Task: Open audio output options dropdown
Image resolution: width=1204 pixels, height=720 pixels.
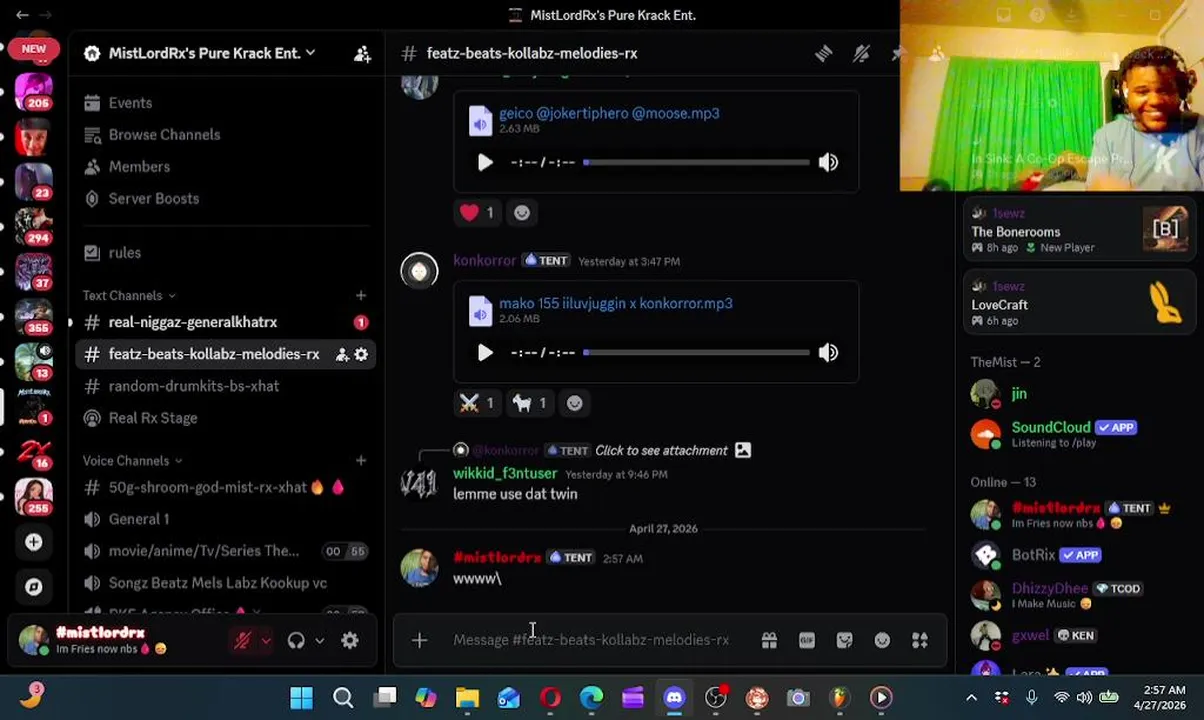Action: (320, 641)
